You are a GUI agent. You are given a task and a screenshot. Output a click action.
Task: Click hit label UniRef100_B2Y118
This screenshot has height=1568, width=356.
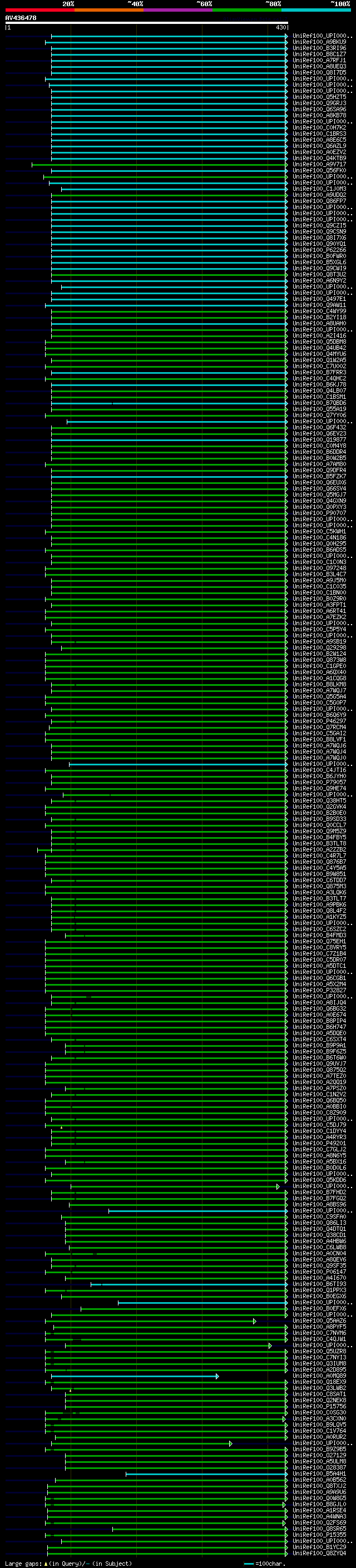pos(319,318)
